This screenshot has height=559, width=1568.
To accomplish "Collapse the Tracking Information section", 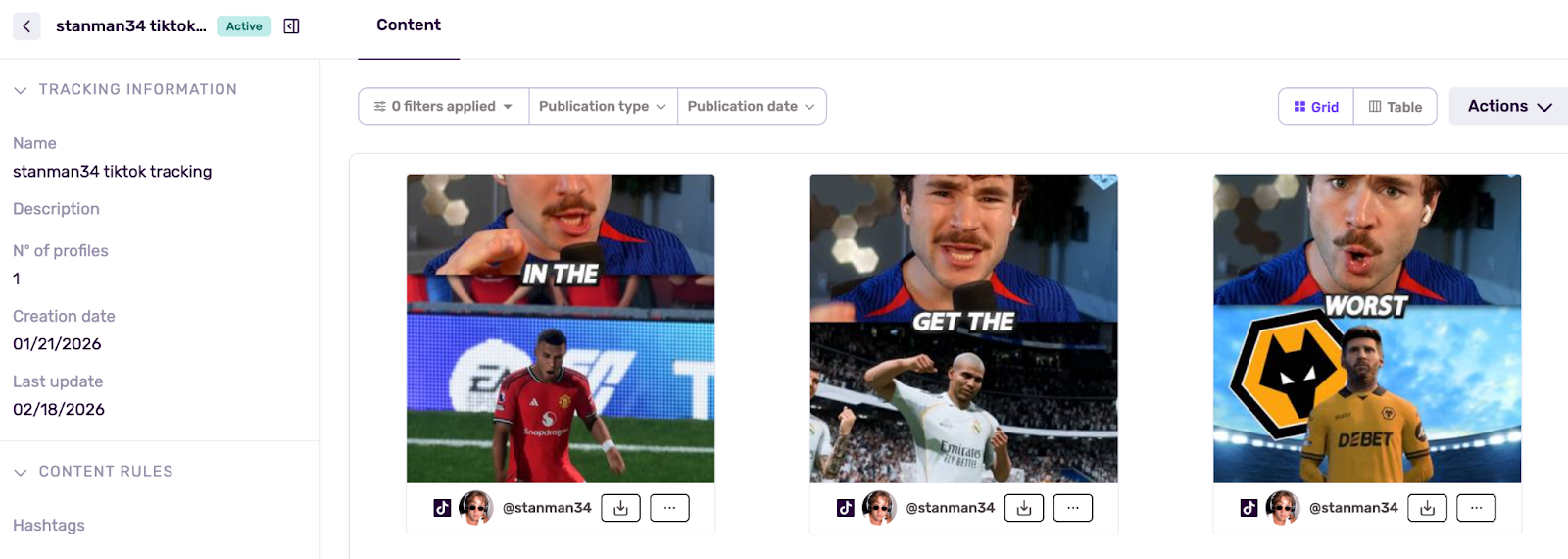I will (x=21, y=90).
